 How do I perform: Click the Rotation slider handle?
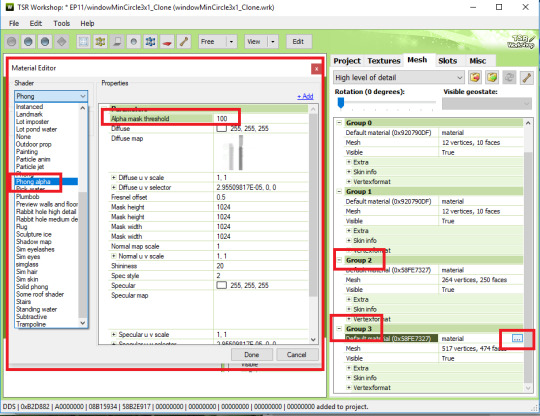click(x=341, y=103)
